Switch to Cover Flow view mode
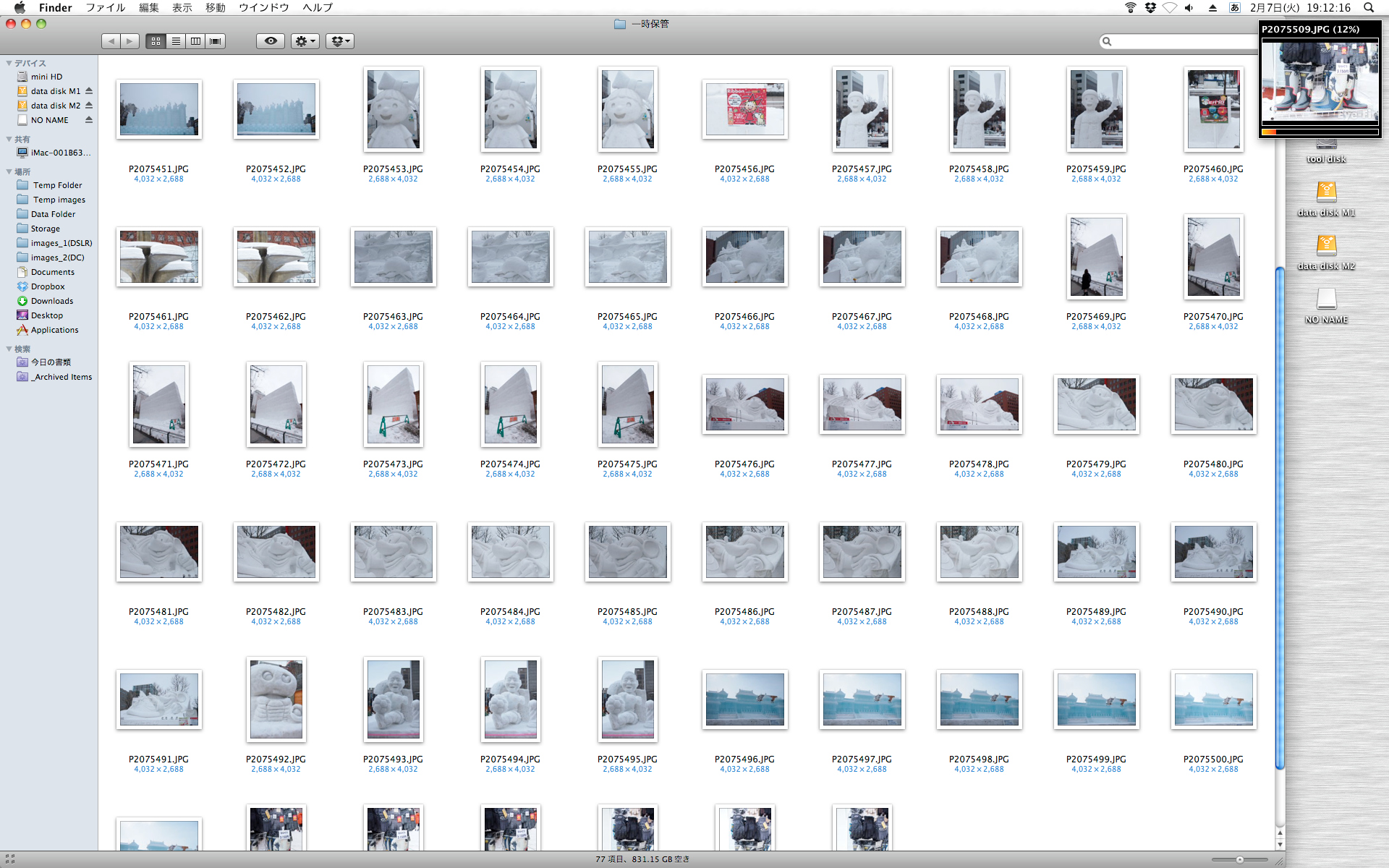Viewport: 1389px width, 868px height. [x=216, y=41]
